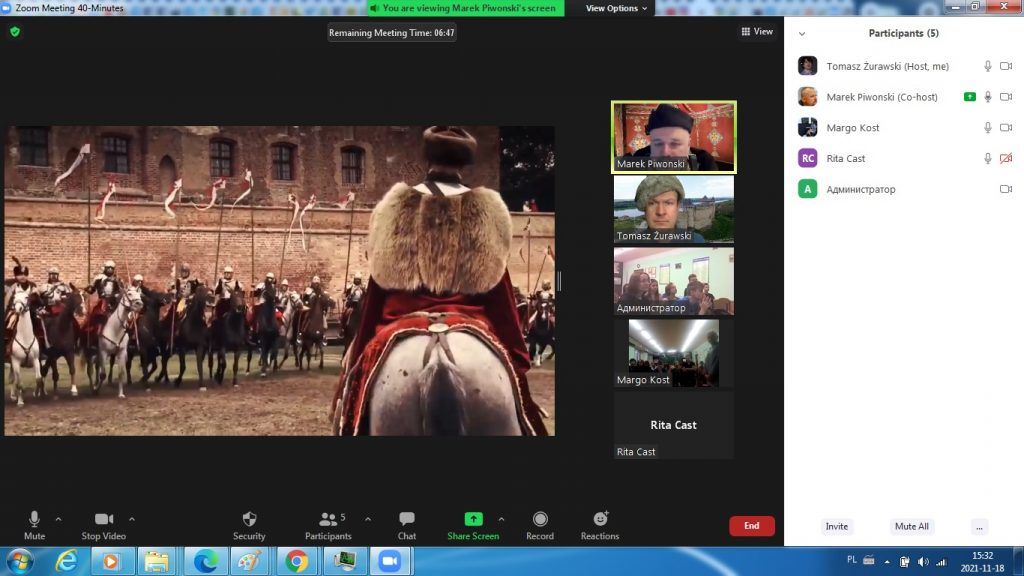Click the Participants icon in toolbar
Image resolution: width=1024 pixels, height=576 pixels.
[x=327, y=519]
